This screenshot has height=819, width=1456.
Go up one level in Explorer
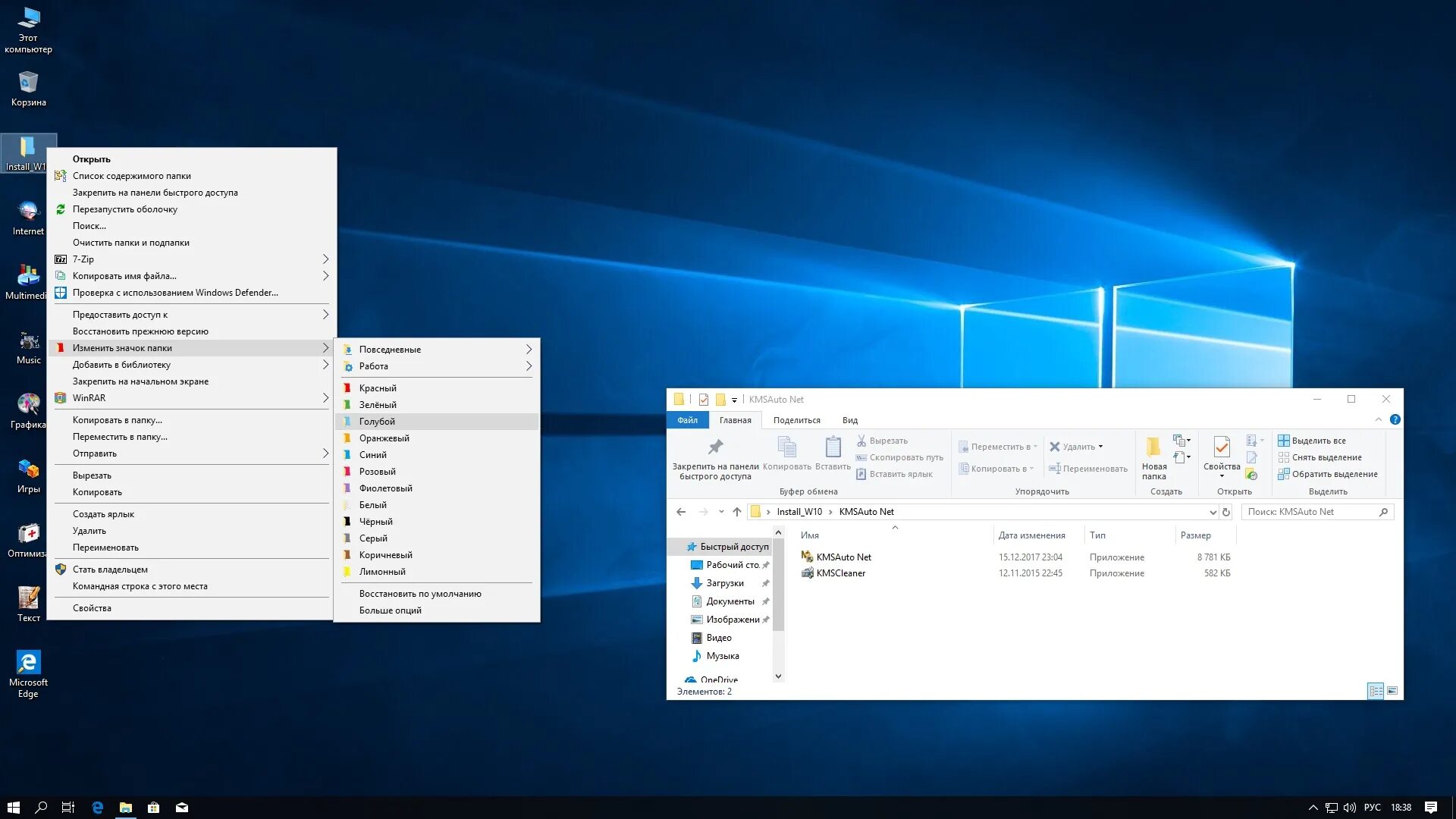[x=736, y=512]
